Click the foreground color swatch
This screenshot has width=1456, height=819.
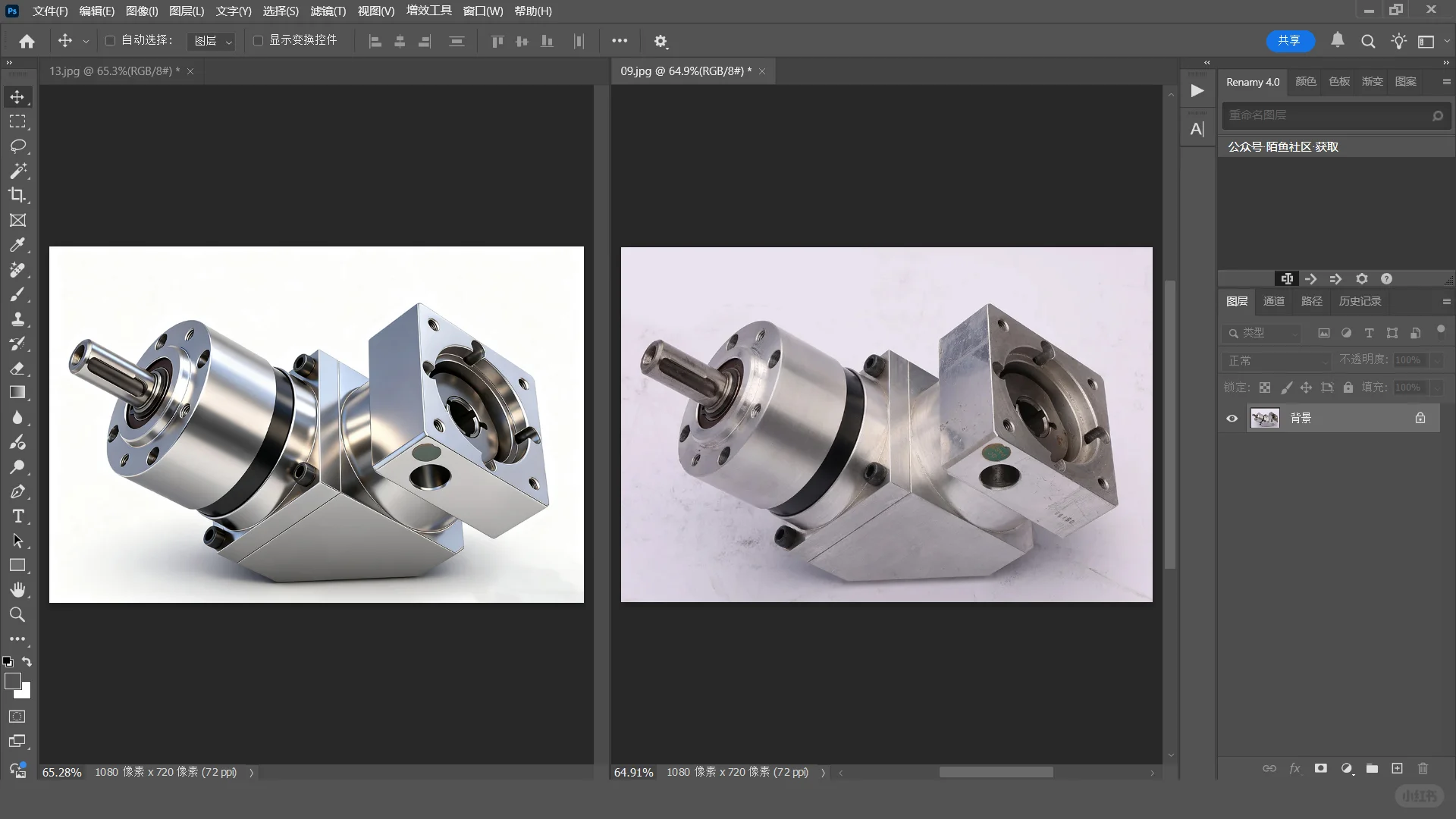[x=13, y=681]
